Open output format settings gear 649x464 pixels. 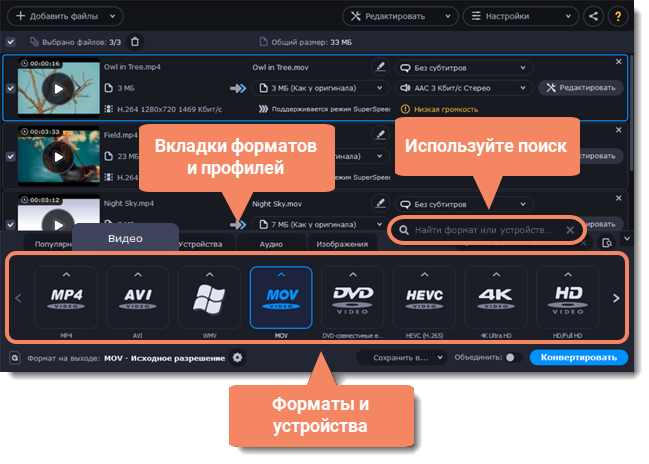coord(237,357)
